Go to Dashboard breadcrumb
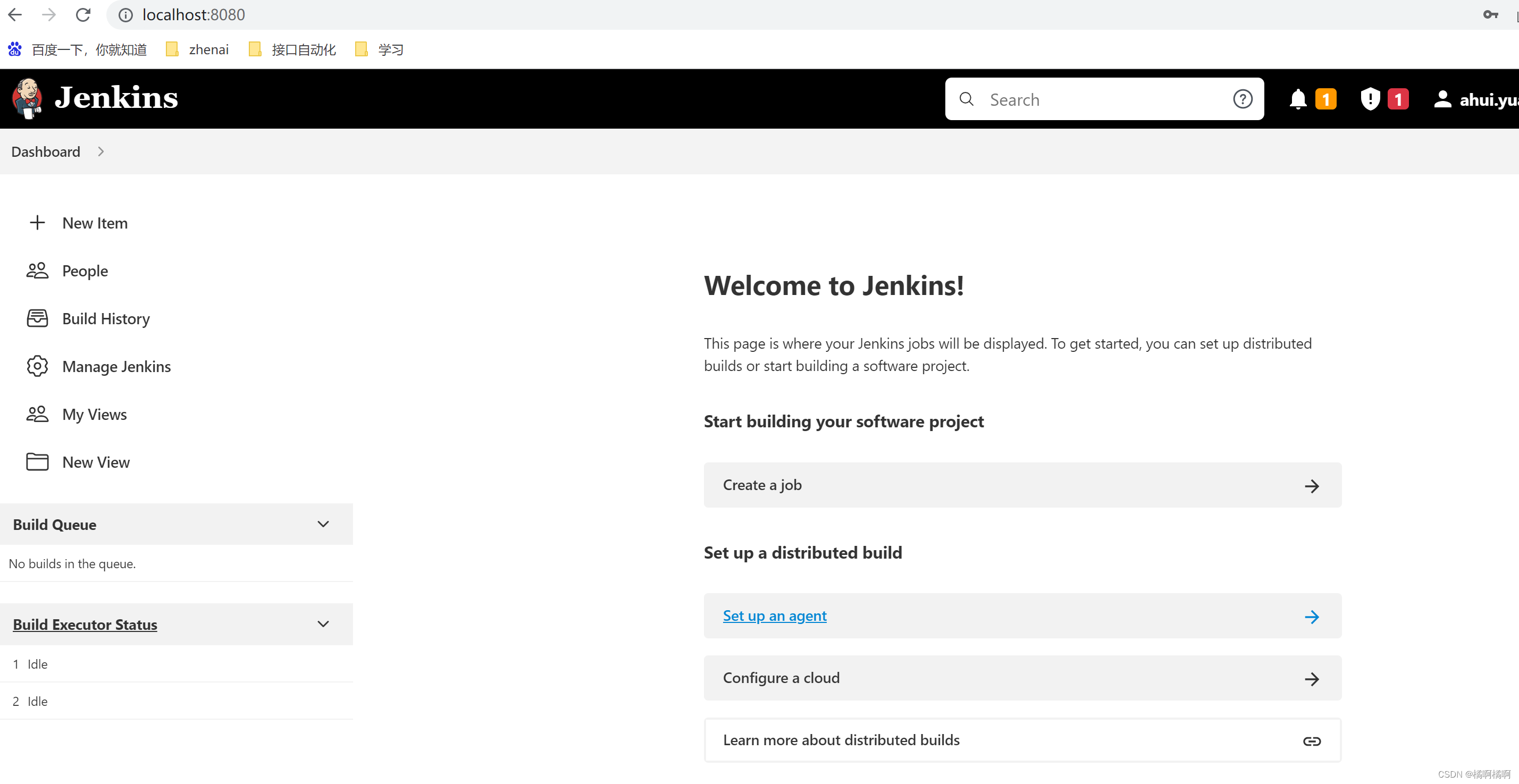This screenshot has width=1519, height=784. click(x=45, y=151)
